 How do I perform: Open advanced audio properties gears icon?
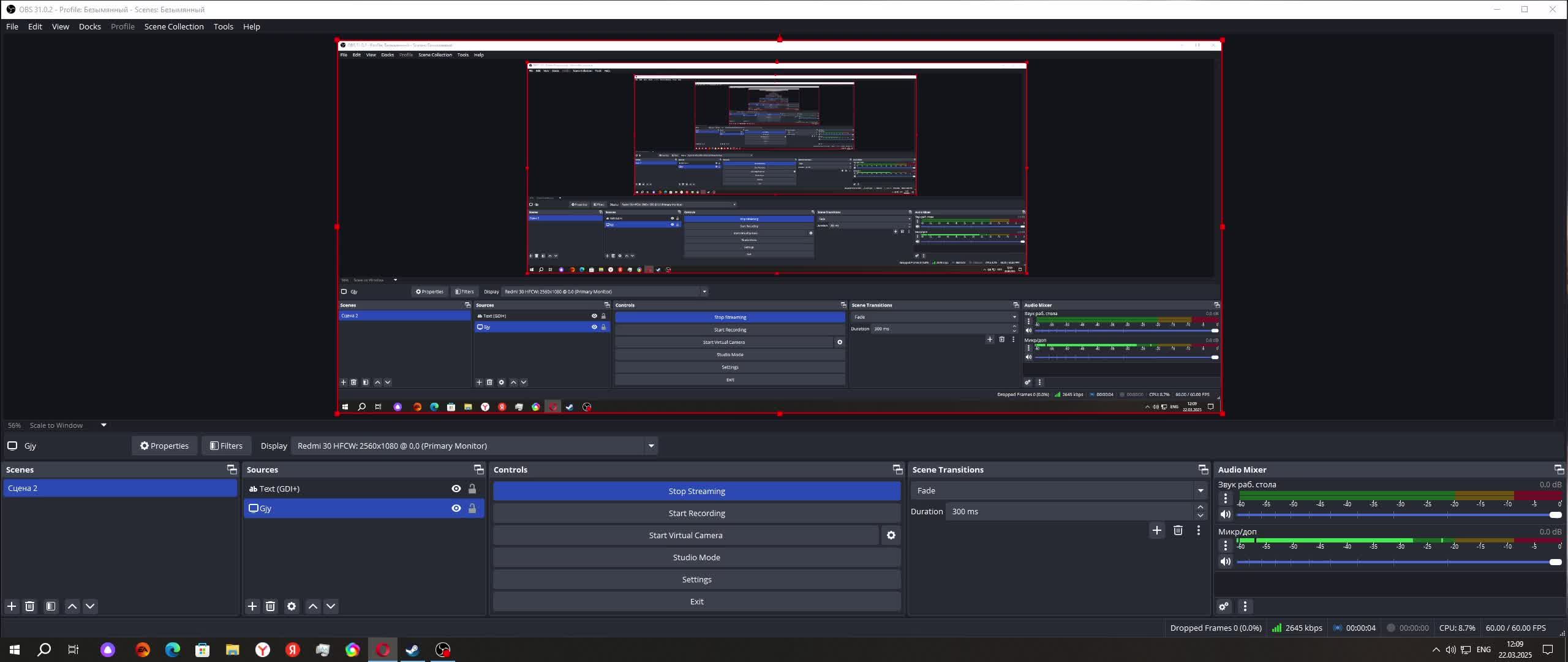[1224, 606]
